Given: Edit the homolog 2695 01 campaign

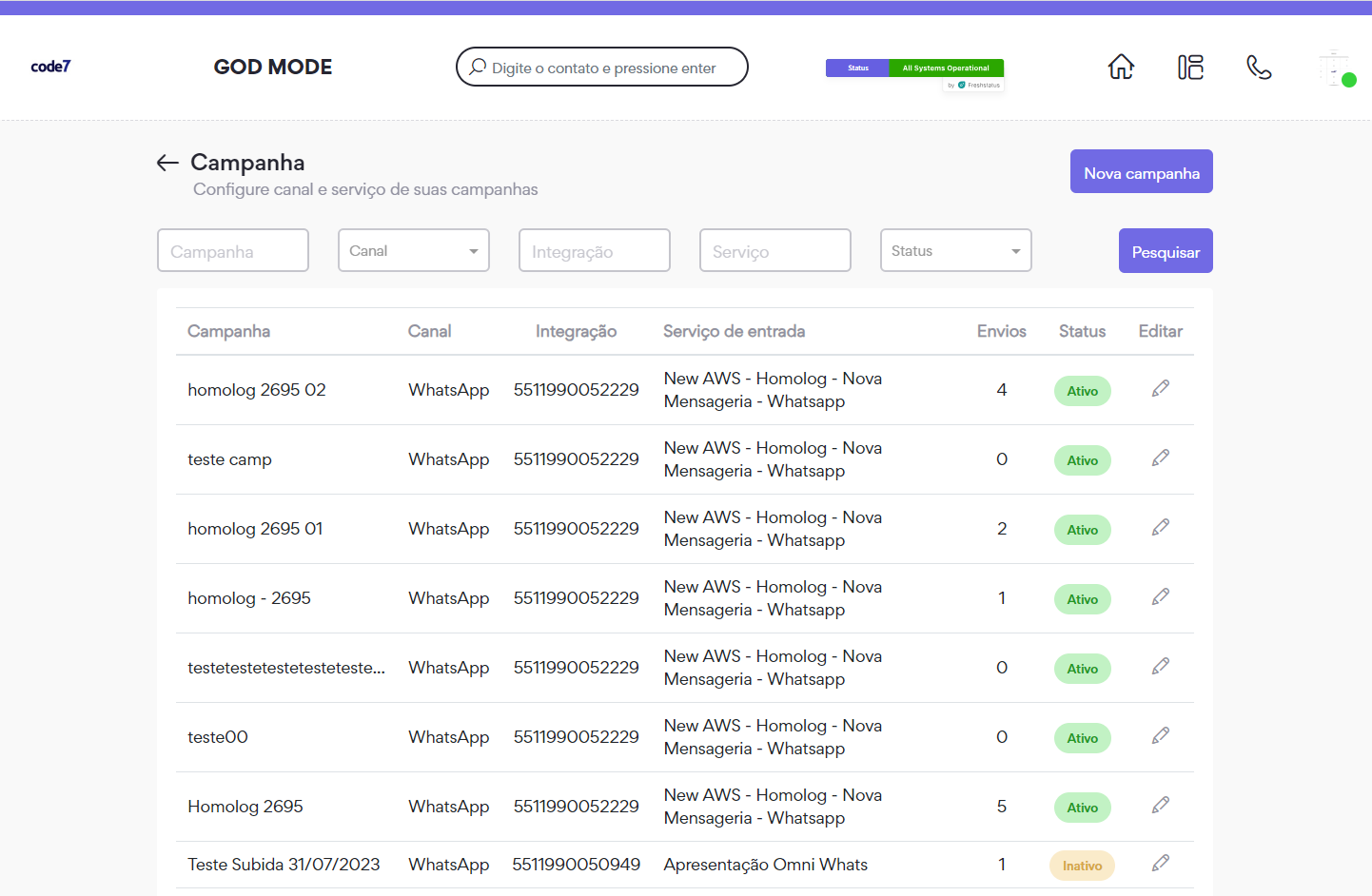Looking at the screenshot, I should coord(1160,527).
